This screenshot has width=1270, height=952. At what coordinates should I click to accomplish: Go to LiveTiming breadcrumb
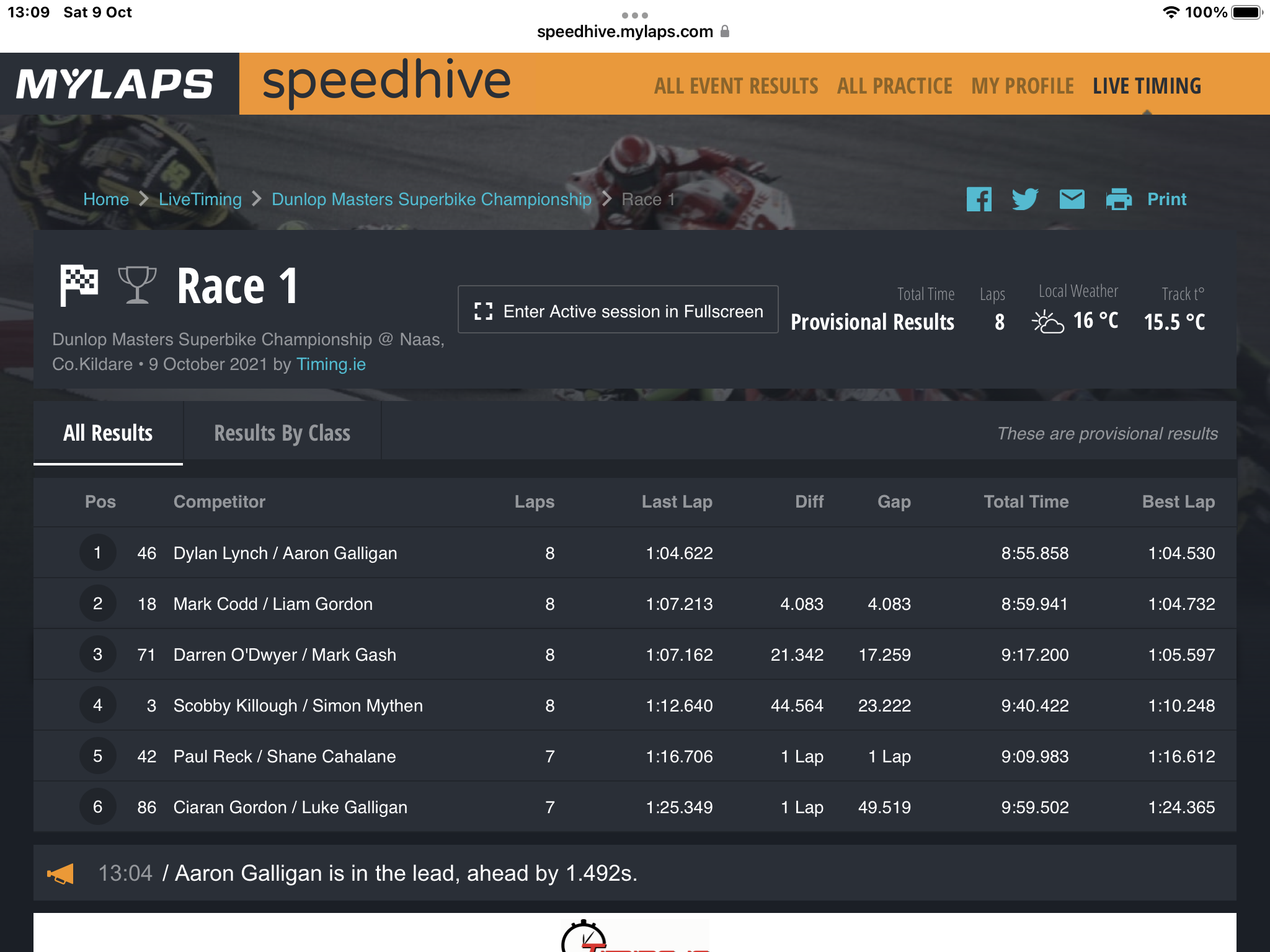click(x=200, y=200)
